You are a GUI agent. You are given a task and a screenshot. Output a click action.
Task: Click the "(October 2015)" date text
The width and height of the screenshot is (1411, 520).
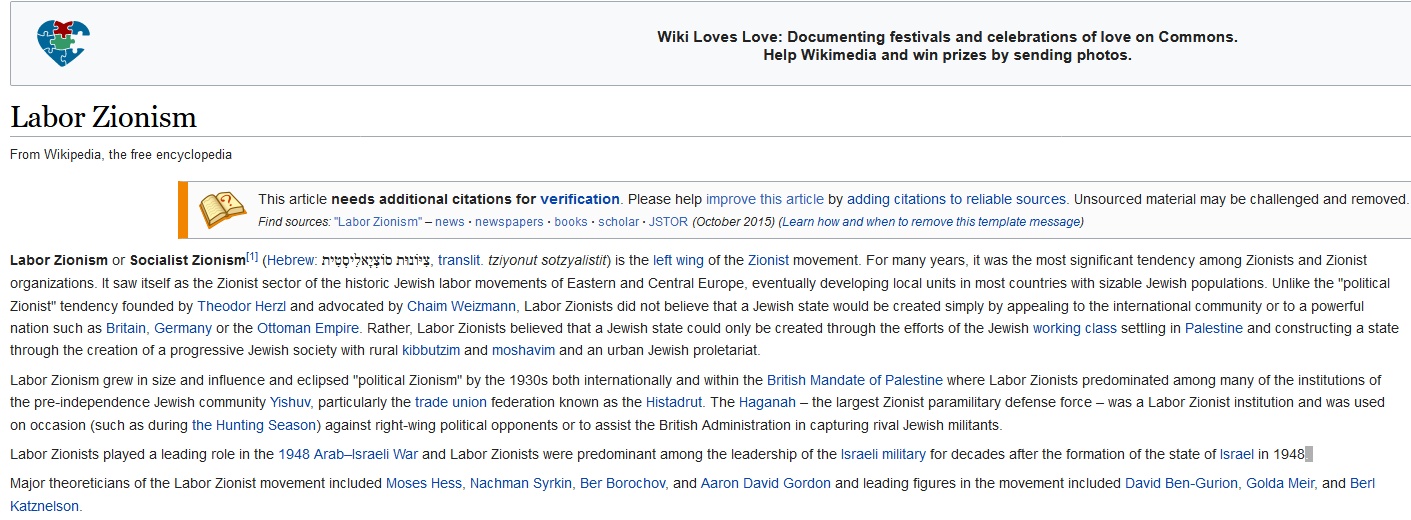[733, 222]
